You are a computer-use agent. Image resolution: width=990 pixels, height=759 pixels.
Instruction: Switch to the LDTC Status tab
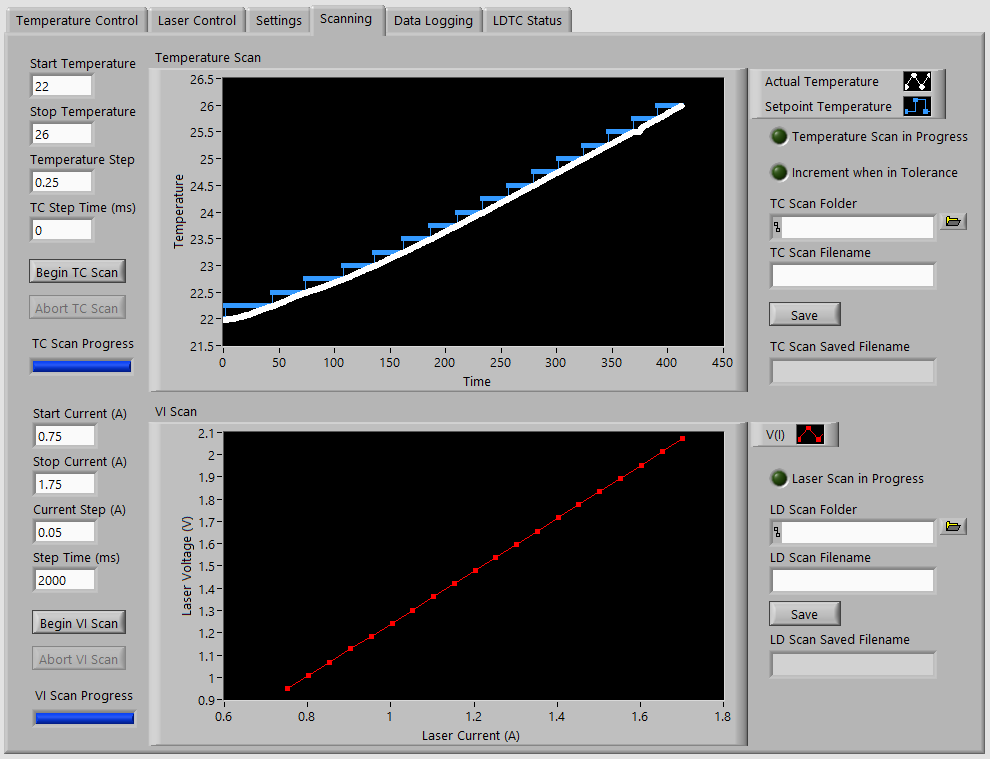click(x=527, y=21)
